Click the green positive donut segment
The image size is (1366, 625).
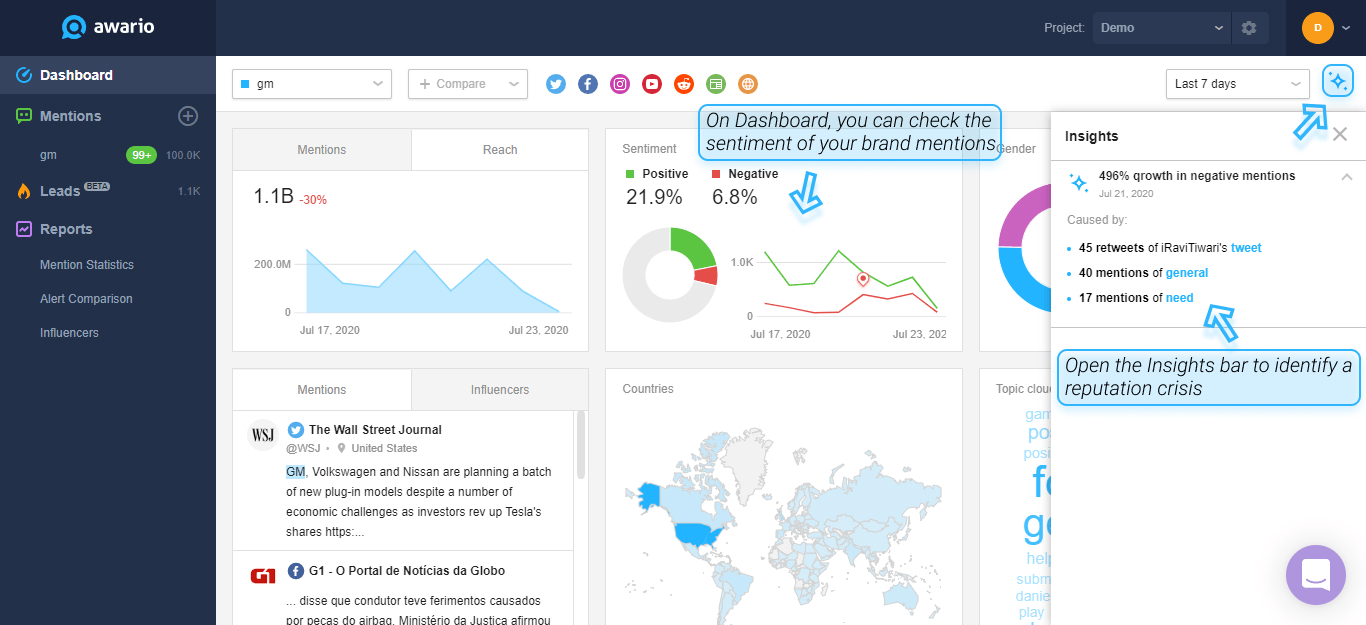[696, 247]
